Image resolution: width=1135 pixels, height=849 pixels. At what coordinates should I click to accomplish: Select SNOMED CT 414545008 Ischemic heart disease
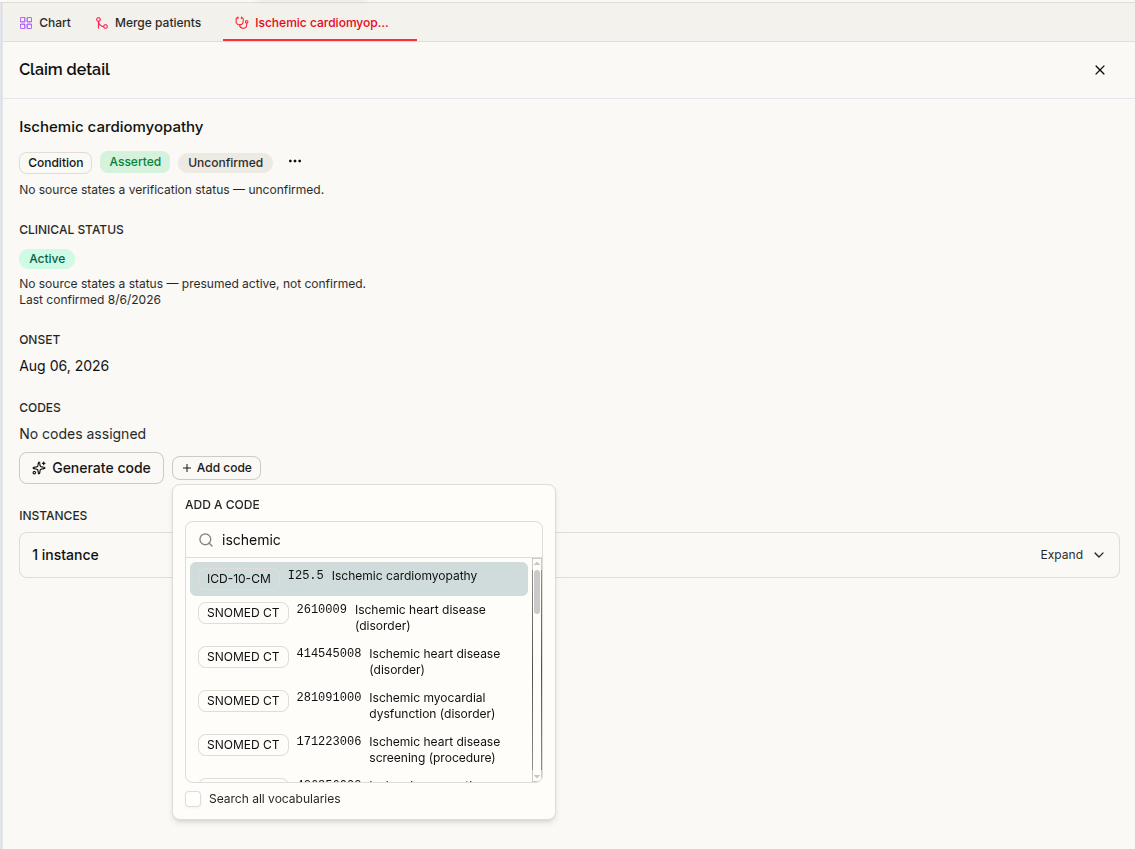click(359, 662)
